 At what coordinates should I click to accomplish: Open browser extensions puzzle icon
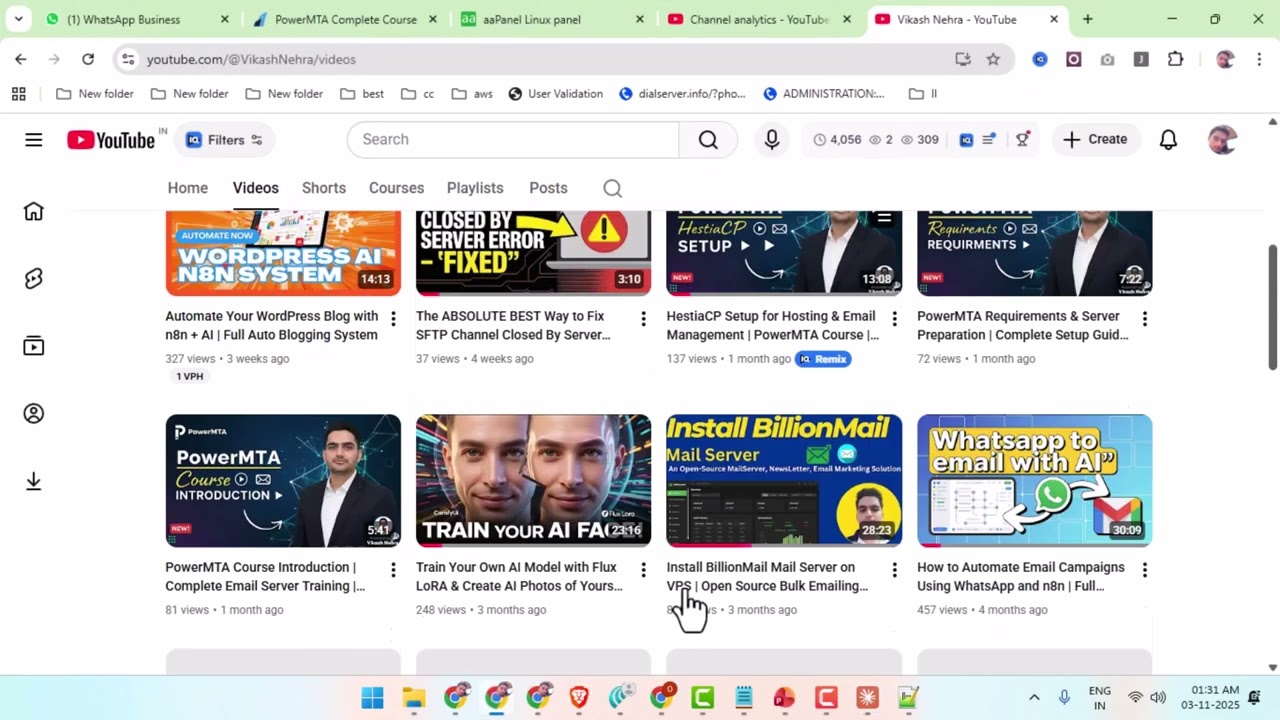coord(1176,59)
